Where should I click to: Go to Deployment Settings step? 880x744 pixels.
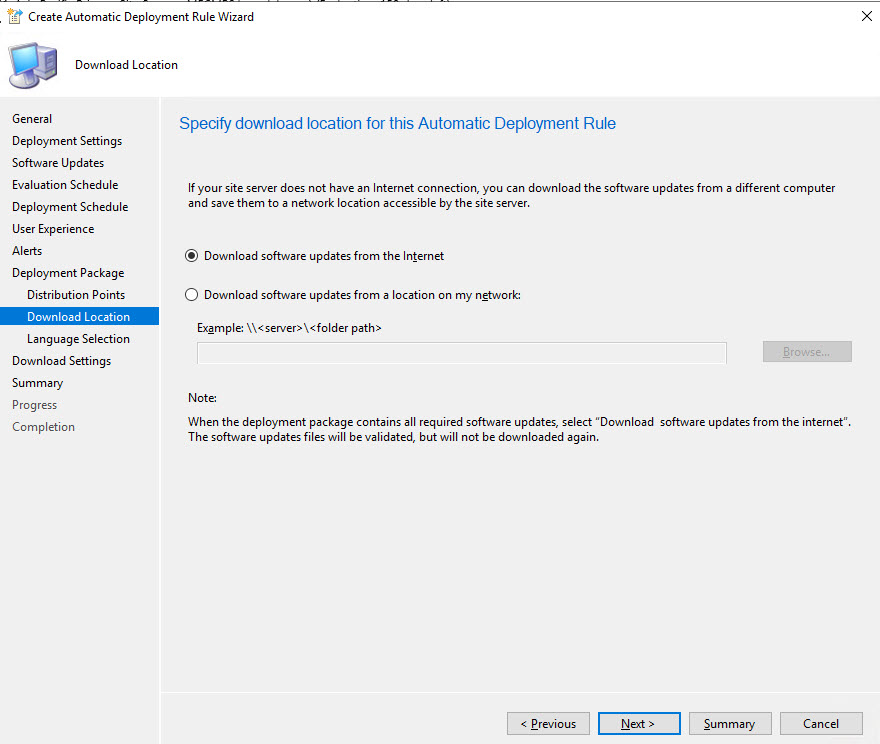click(67, 141)
